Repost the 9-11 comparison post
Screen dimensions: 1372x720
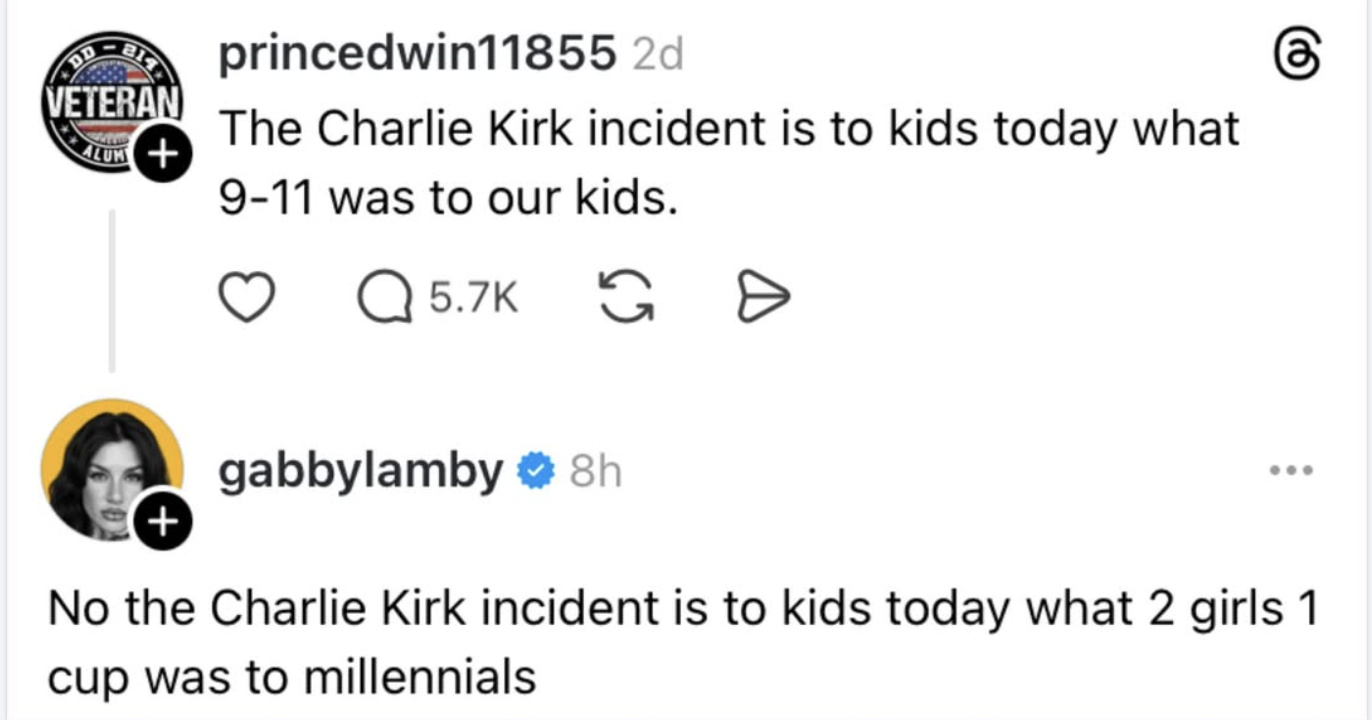point(625,298)
